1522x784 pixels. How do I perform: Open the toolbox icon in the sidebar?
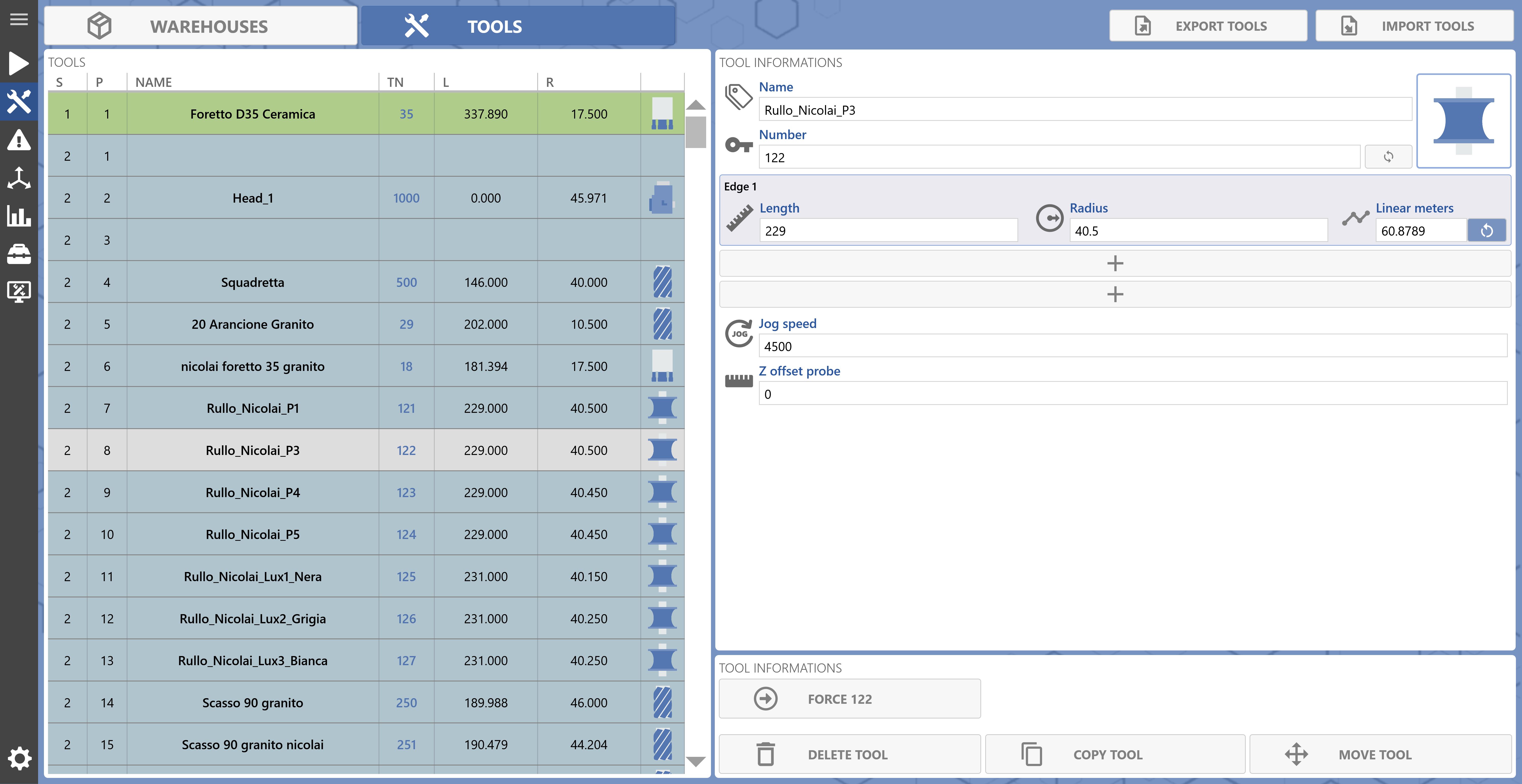(x=19, y=254)
